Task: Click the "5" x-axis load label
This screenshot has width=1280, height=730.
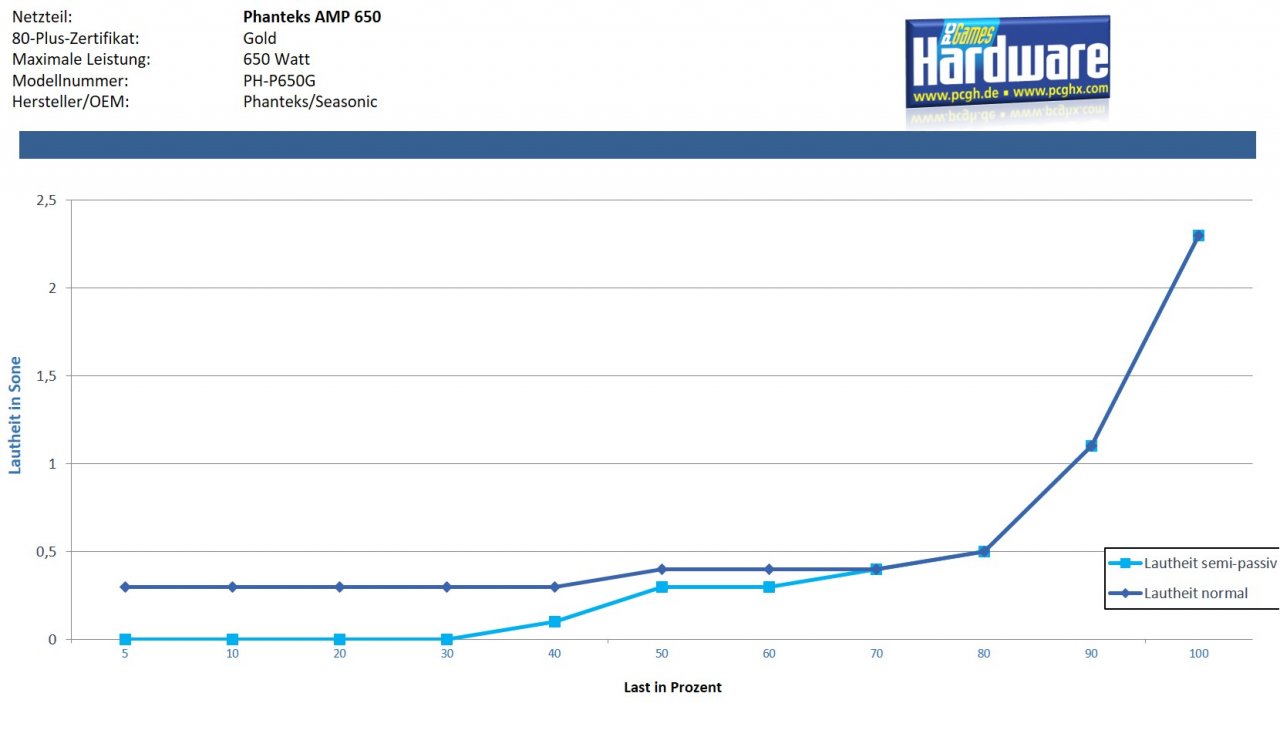Action: point(125,653)
